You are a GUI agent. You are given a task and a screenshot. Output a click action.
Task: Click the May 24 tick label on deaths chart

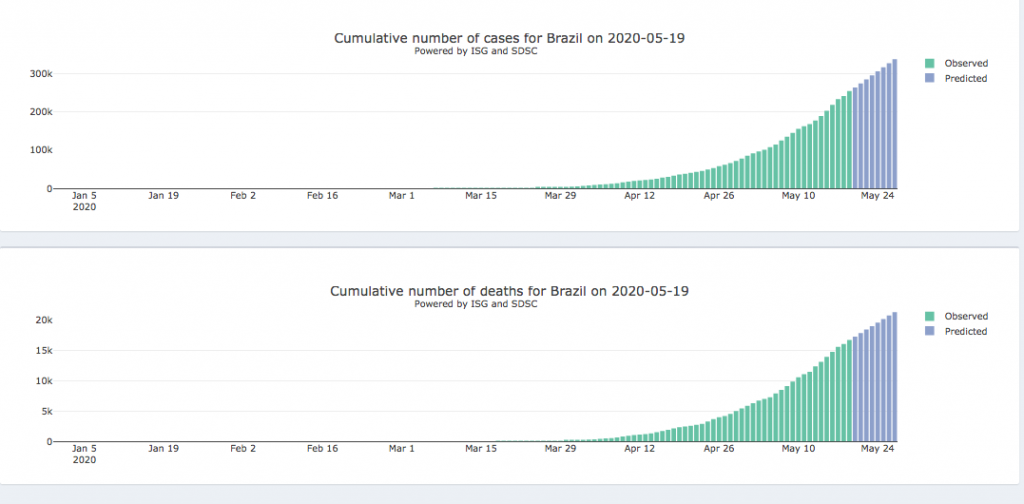[x=877, y=449]
